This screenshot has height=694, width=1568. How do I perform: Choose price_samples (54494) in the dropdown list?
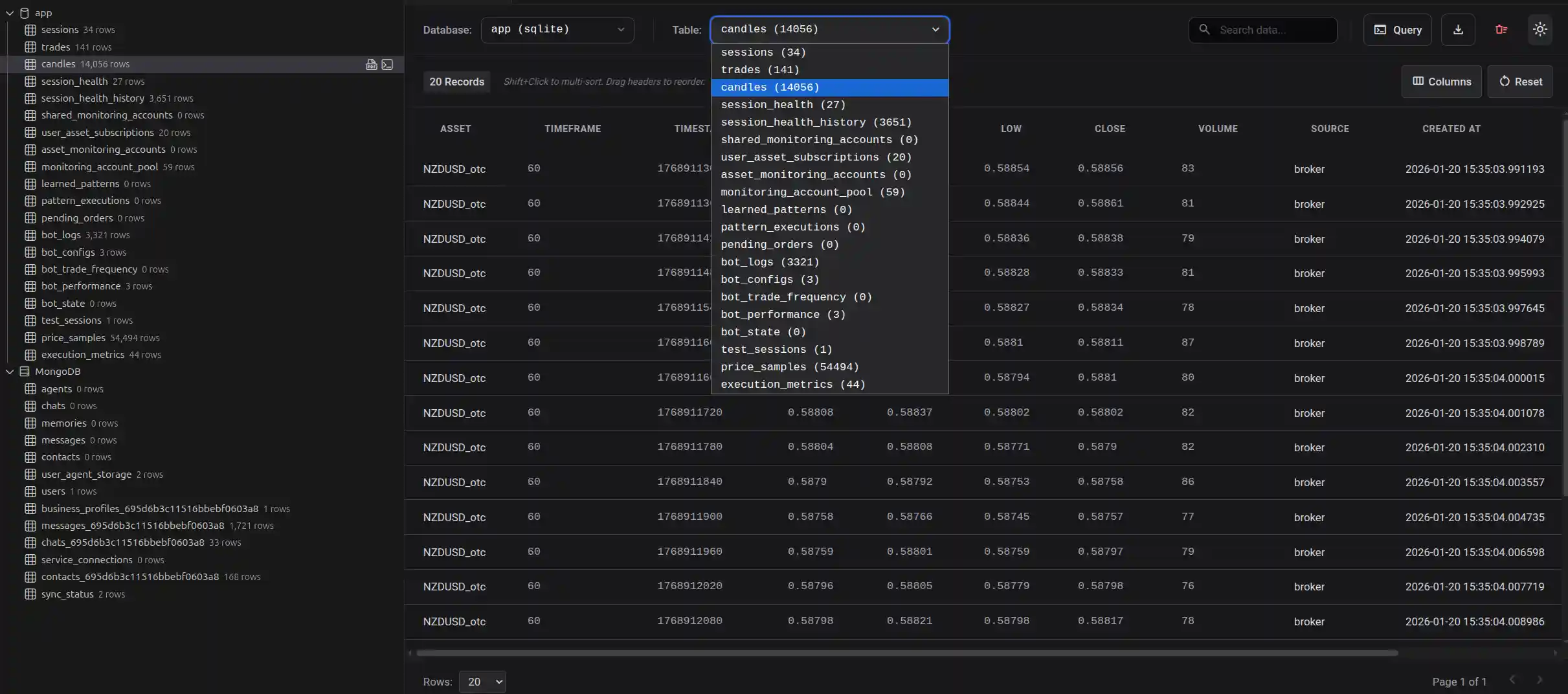(x=790, y=367)
